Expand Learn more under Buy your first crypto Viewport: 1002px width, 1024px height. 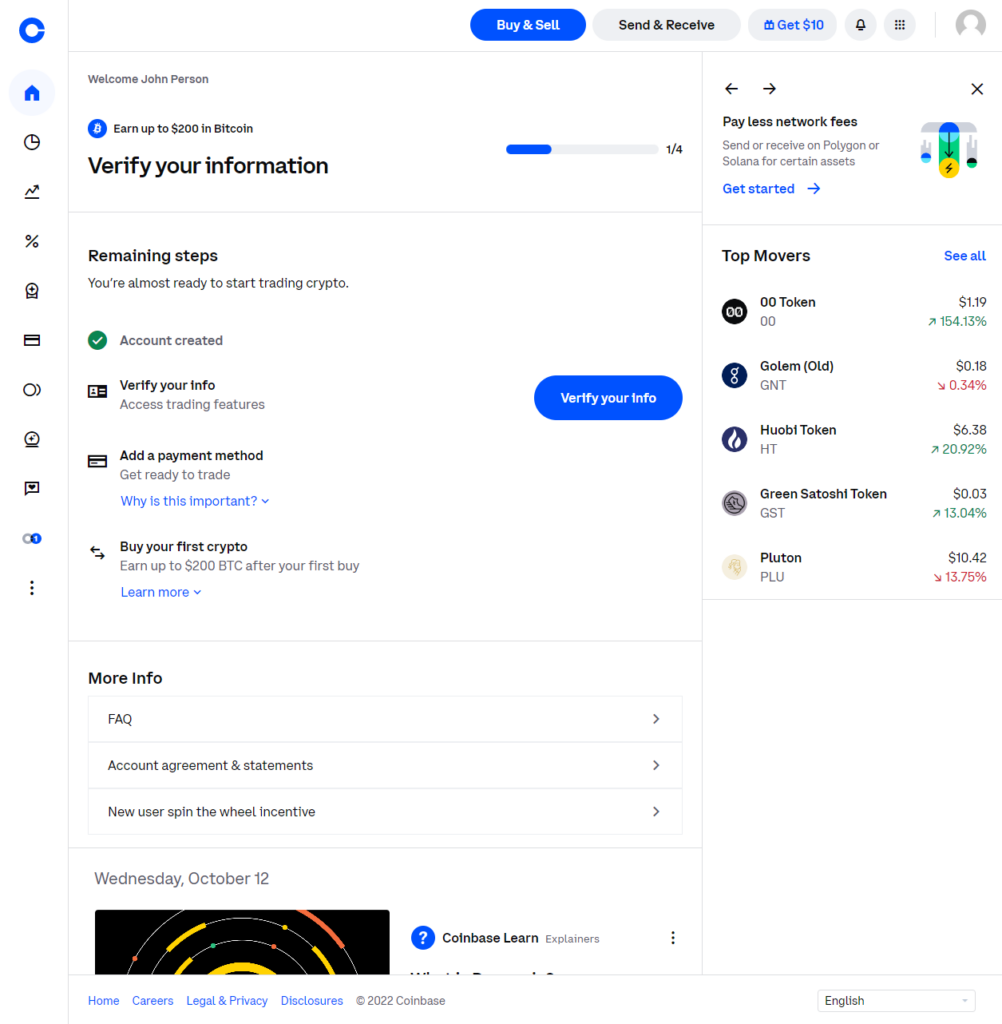[161, 592]
